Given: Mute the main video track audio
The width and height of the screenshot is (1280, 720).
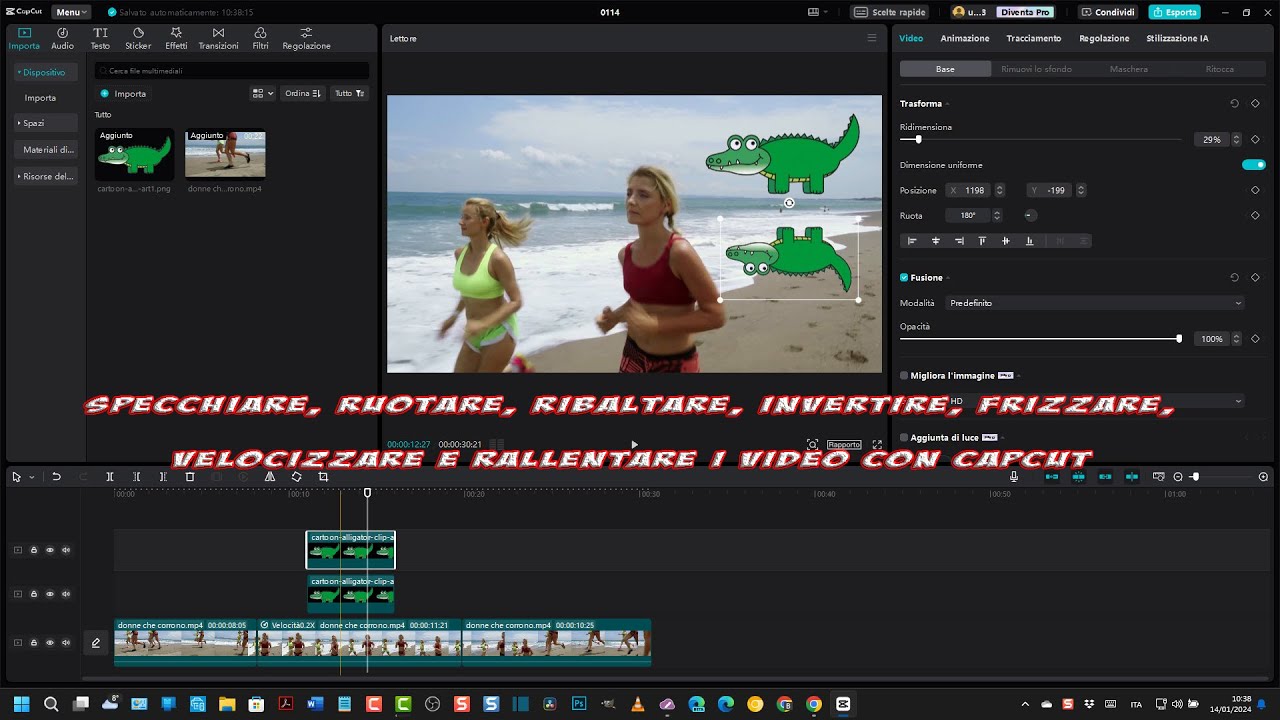Looking at the screenshot, I should 66,643.
